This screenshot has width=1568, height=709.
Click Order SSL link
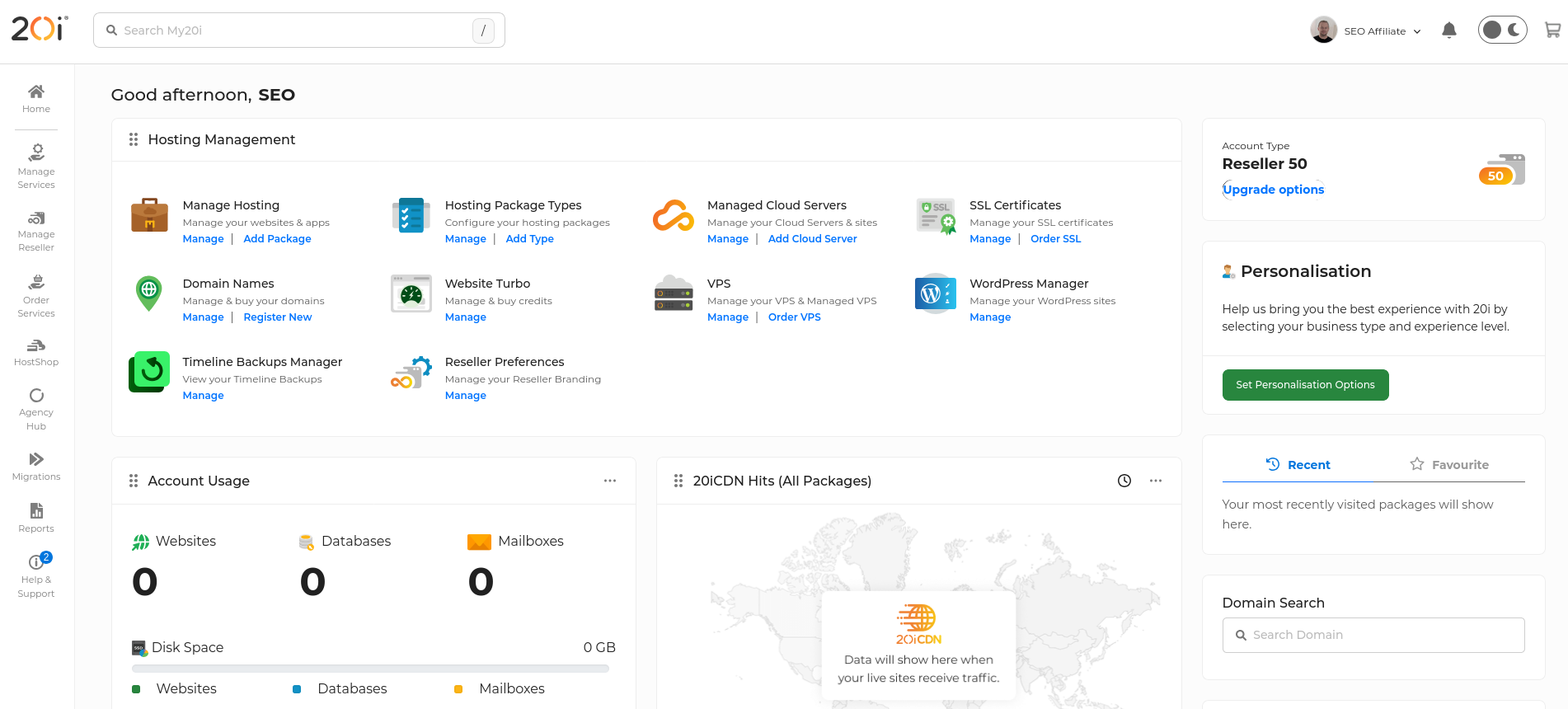pyautogui.click(x=1055, y=239)
